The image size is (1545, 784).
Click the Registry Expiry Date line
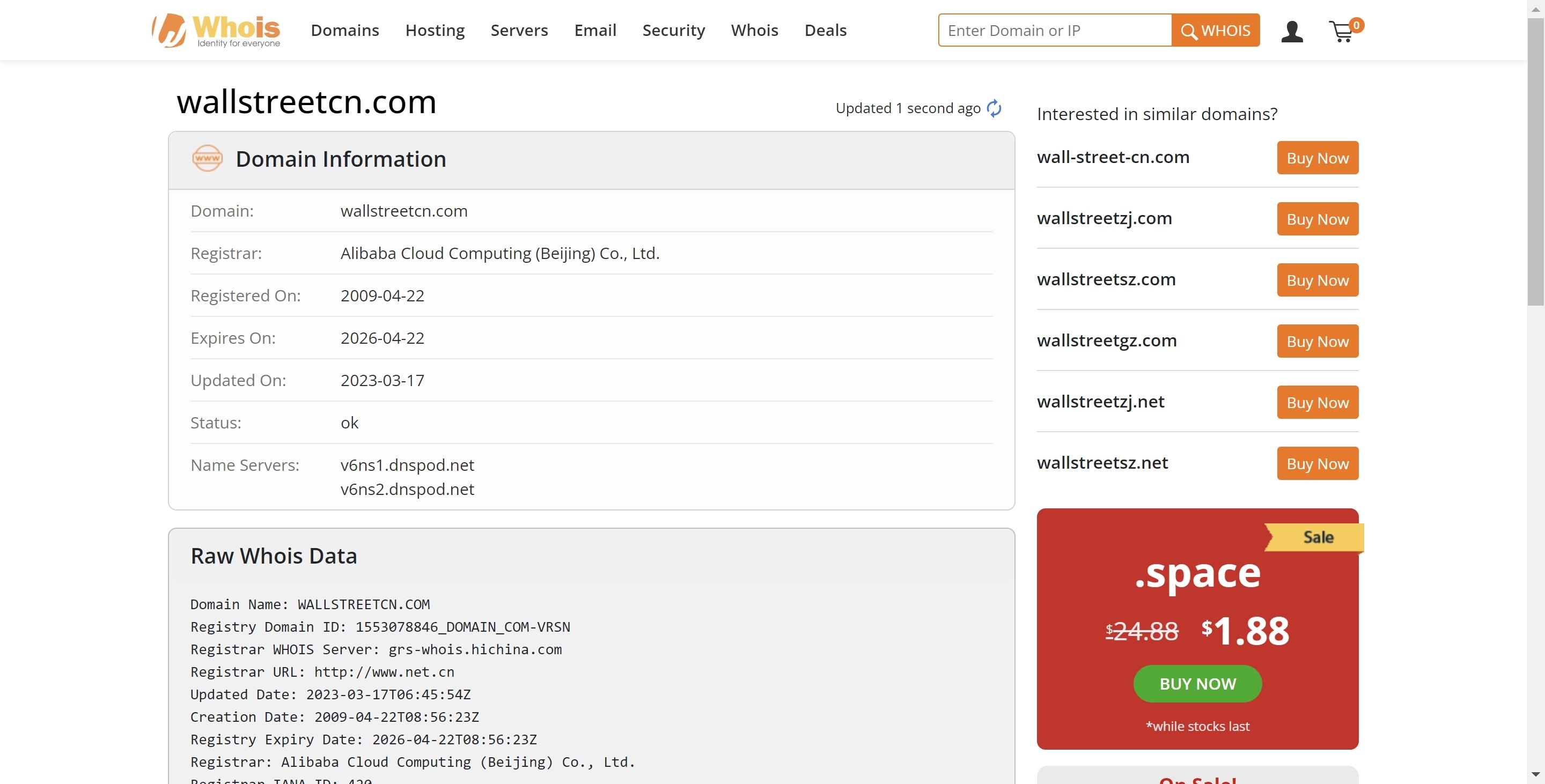(x=364, y=739)
